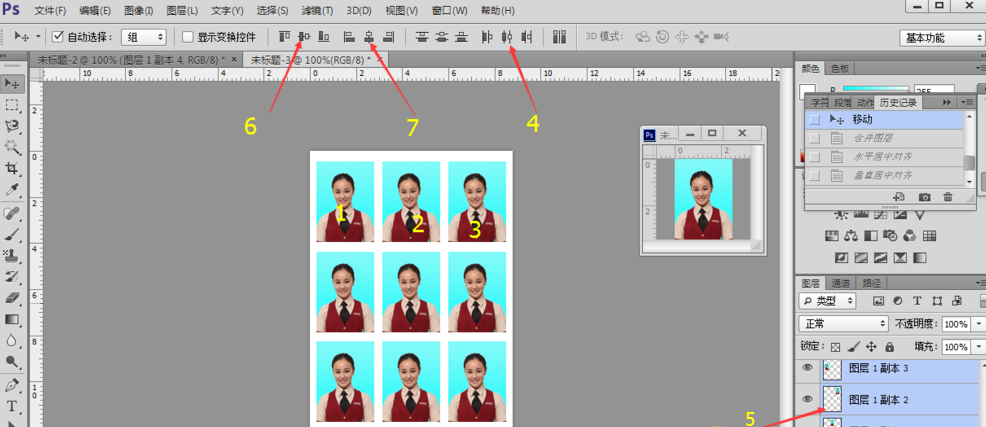Delete current state in History panel
Screen dimensions: 986x427
tap(947, 197)
